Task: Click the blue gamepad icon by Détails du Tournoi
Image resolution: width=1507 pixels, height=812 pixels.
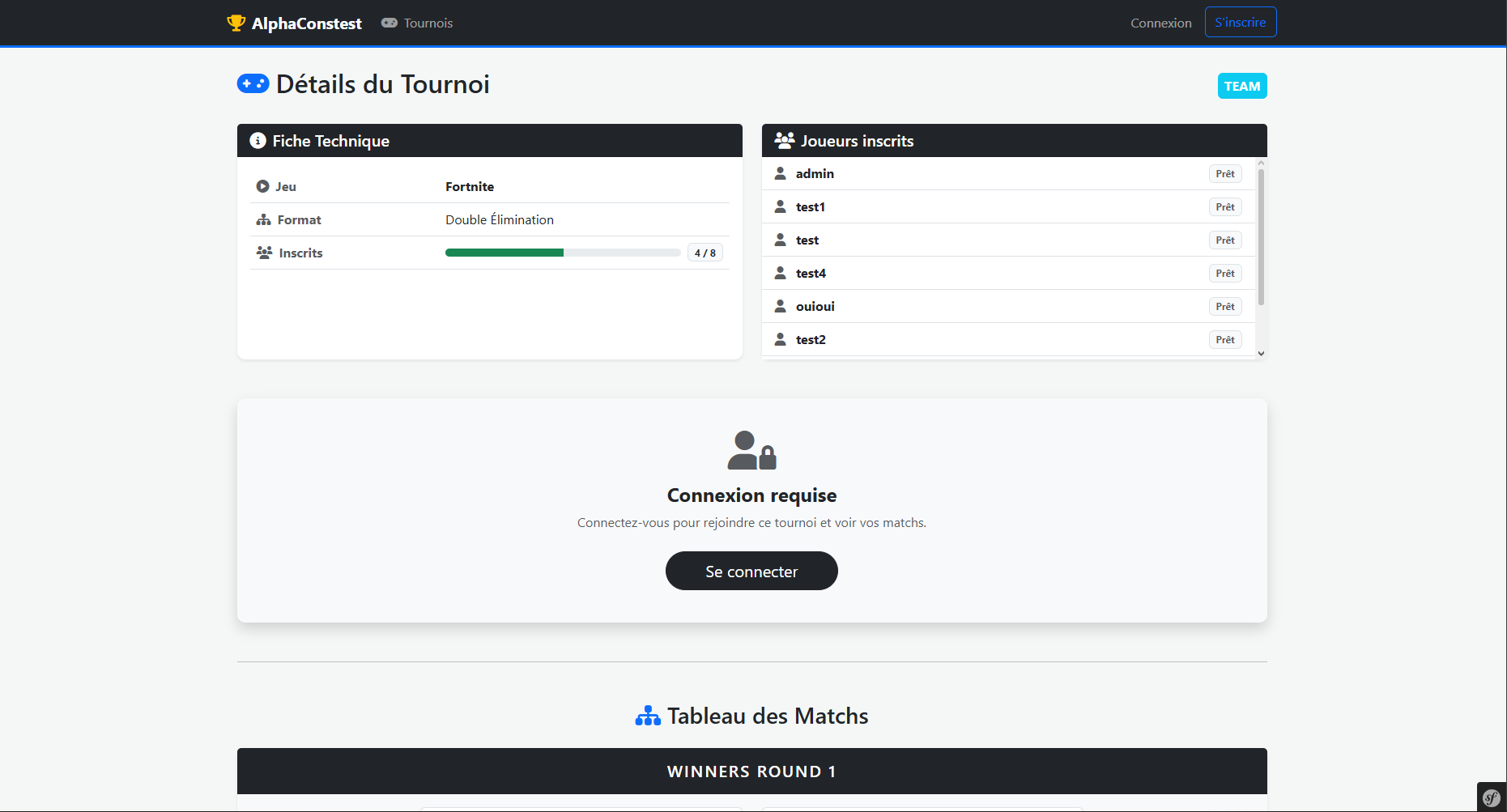Action: coord(253,83)
